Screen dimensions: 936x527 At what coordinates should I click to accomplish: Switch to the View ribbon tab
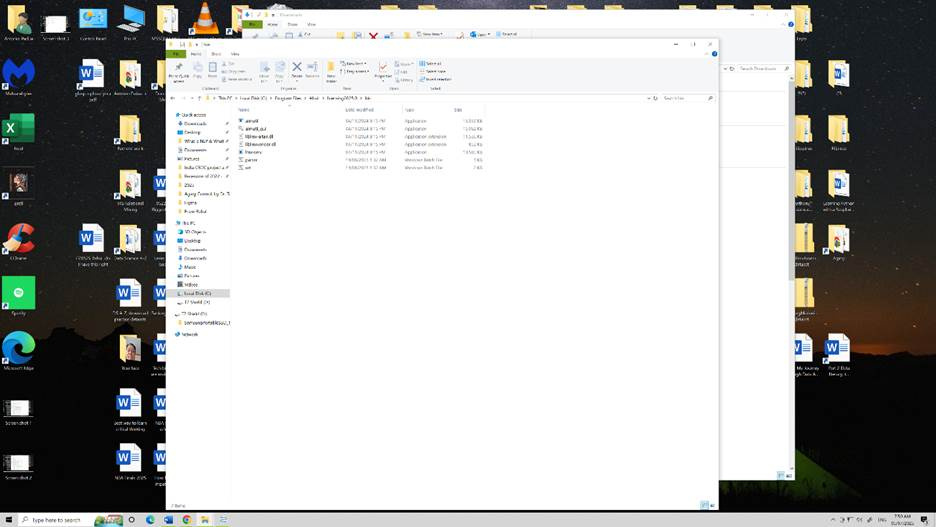235,54
